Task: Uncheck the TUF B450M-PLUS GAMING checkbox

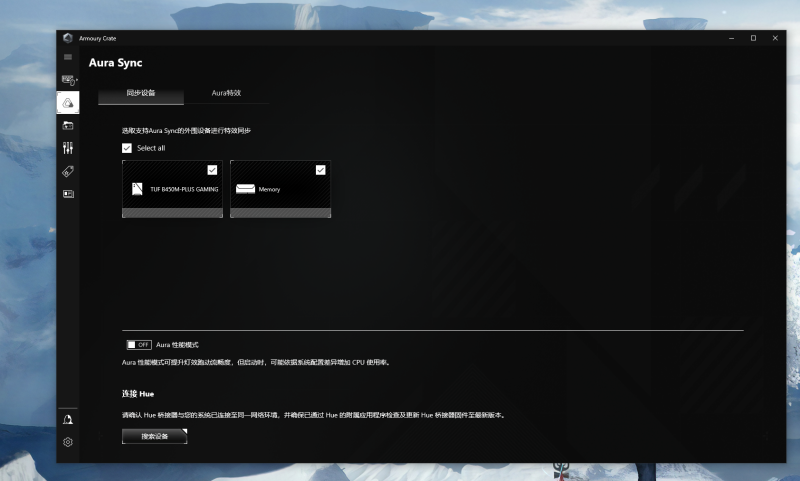Action: coord(212,170)
